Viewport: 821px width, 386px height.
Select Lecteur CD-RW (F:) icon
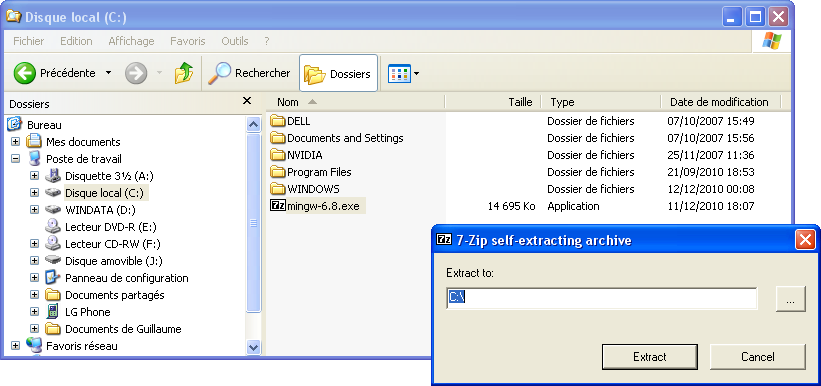[53, 243]
